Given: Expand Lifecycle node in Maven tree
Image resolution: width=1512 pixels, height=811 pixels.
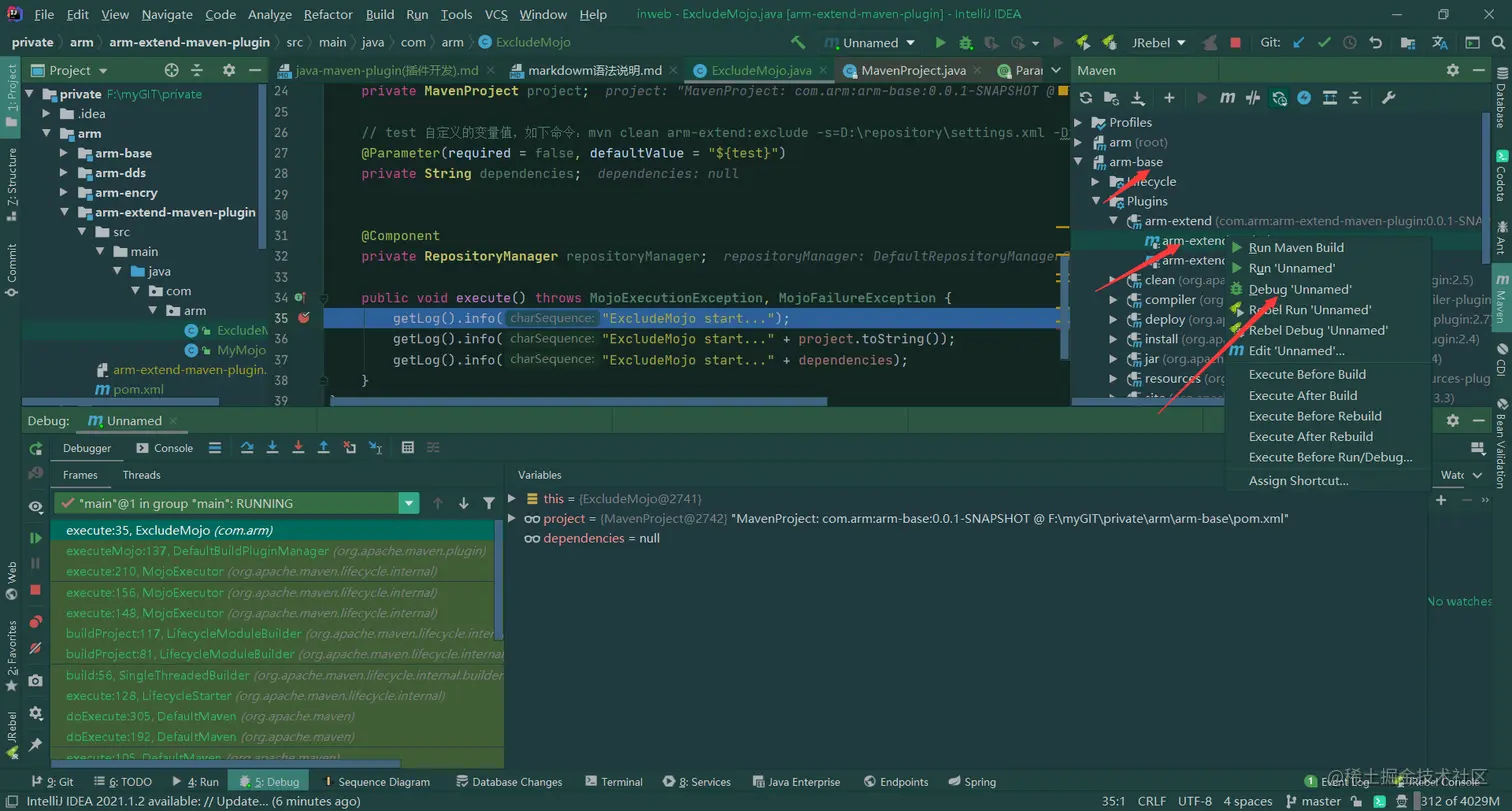Looking at the screenshot, I should click(1097, 182).
